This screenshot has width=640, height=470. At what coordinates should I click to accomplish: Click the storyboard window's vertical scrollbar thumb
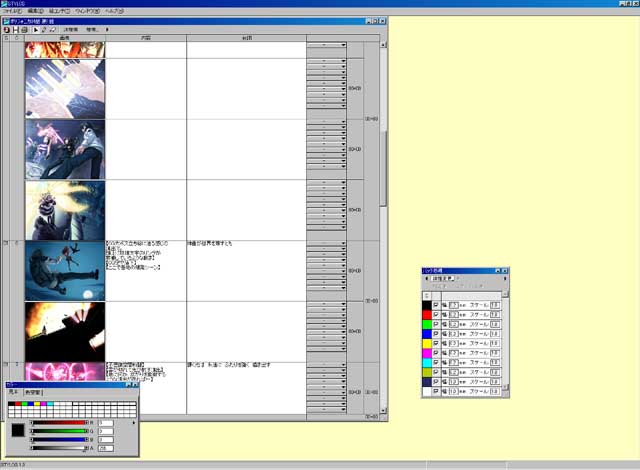tap(383, 168)
